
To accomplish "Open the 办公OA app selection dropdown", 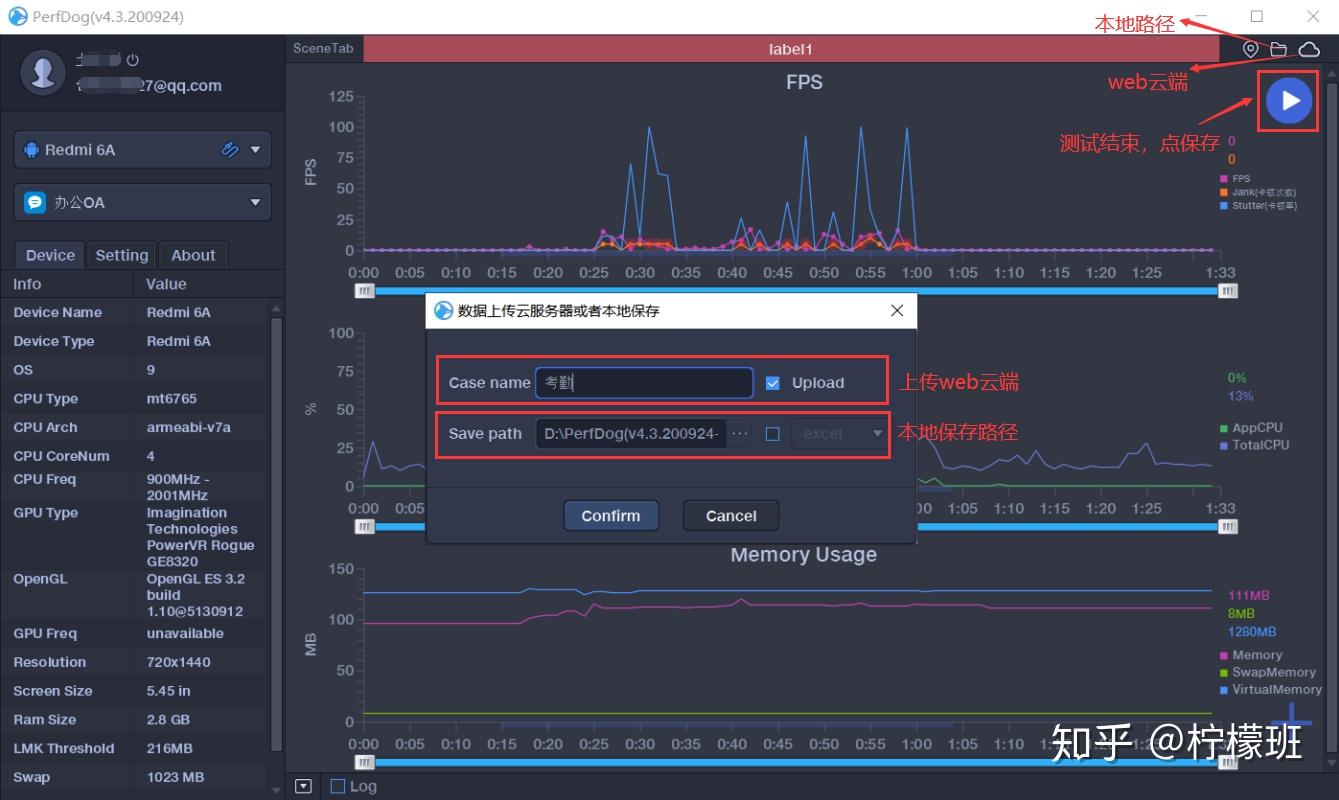I will pos(142,202).
